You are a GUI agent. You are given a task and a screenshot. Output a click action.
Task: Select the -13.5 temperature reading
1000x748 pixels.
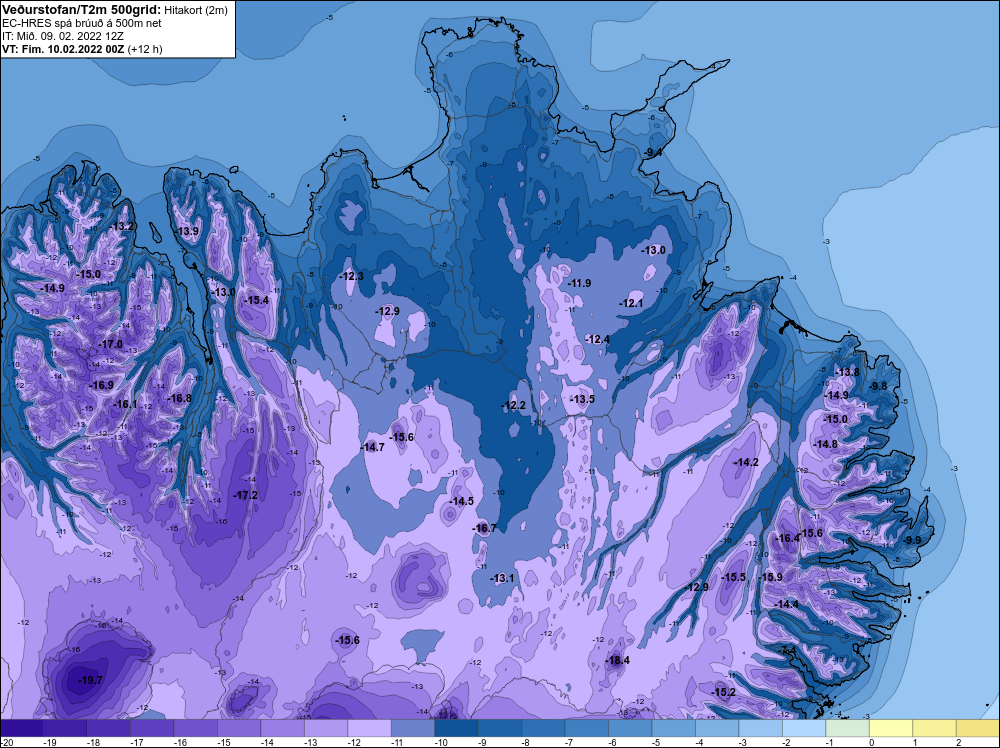582,399
